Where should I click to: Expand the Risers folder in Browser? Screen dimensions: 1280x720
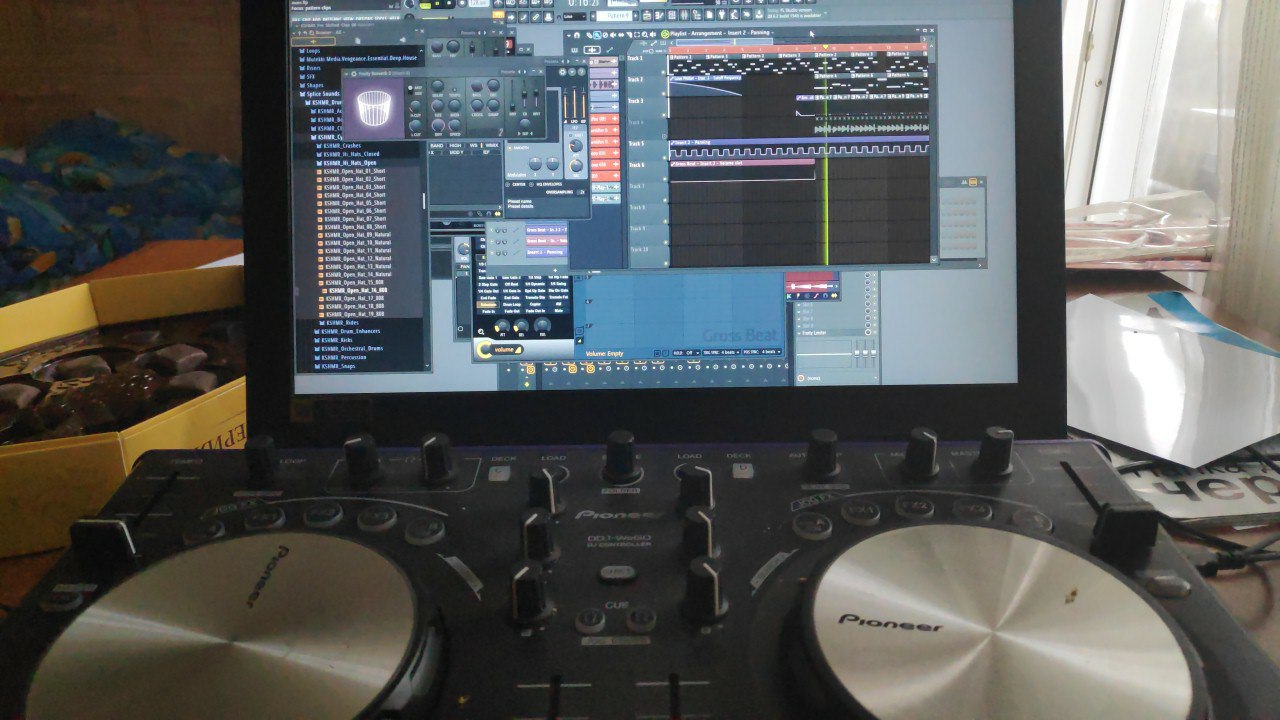pos(314,68)
